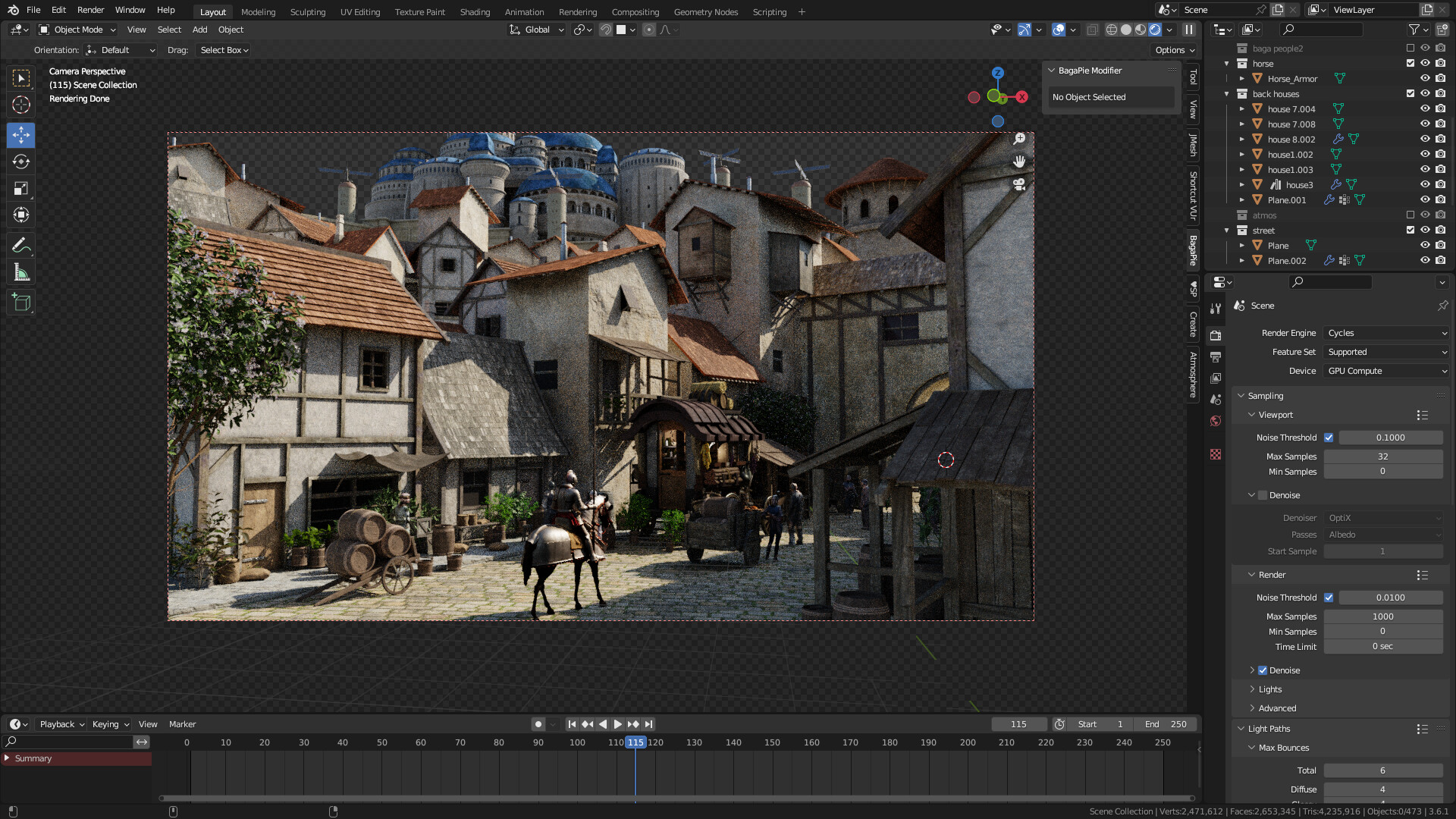The height and width of the screenshot is (819, 1456).
Task: Open the Output properties tab icon
Action: pos(1216,356)
